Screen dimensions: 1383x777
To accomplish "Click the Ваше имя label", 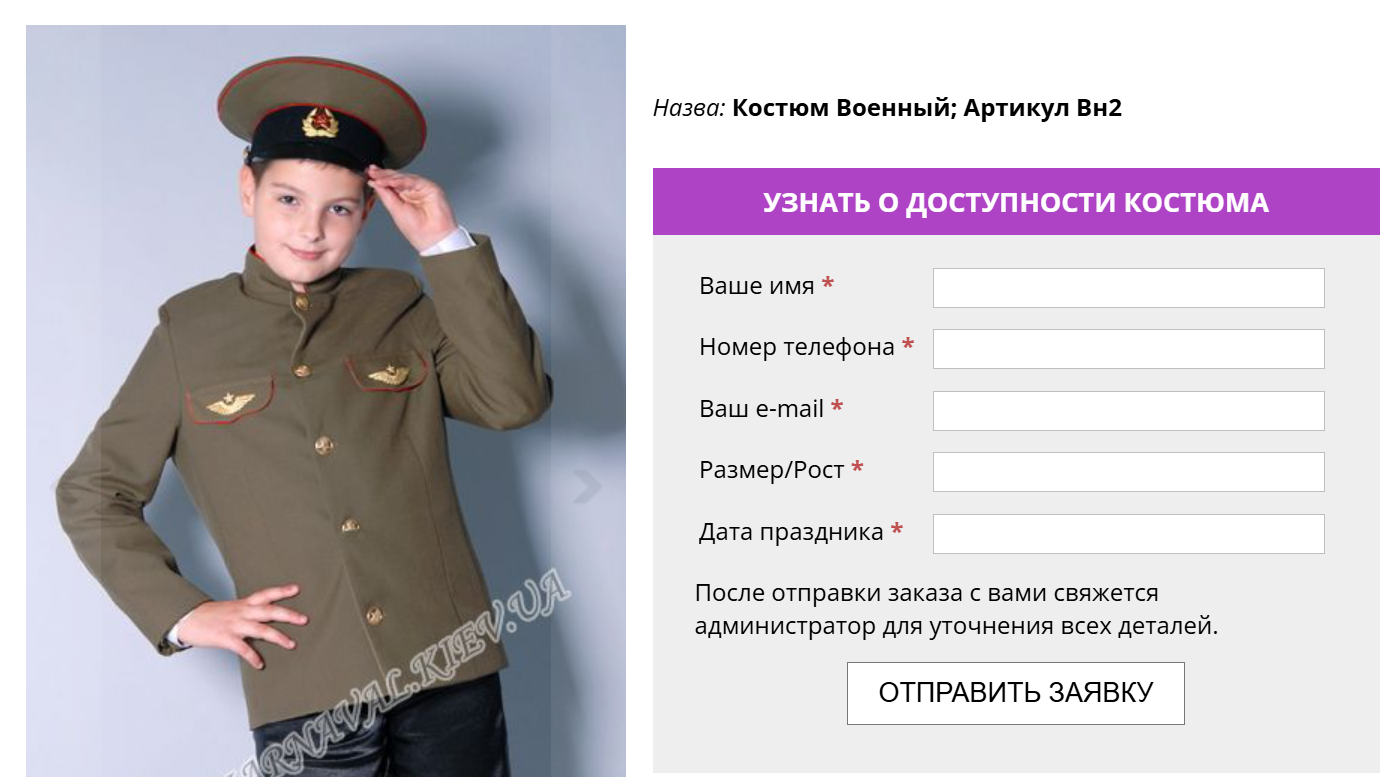I will (x=757, y=286).
